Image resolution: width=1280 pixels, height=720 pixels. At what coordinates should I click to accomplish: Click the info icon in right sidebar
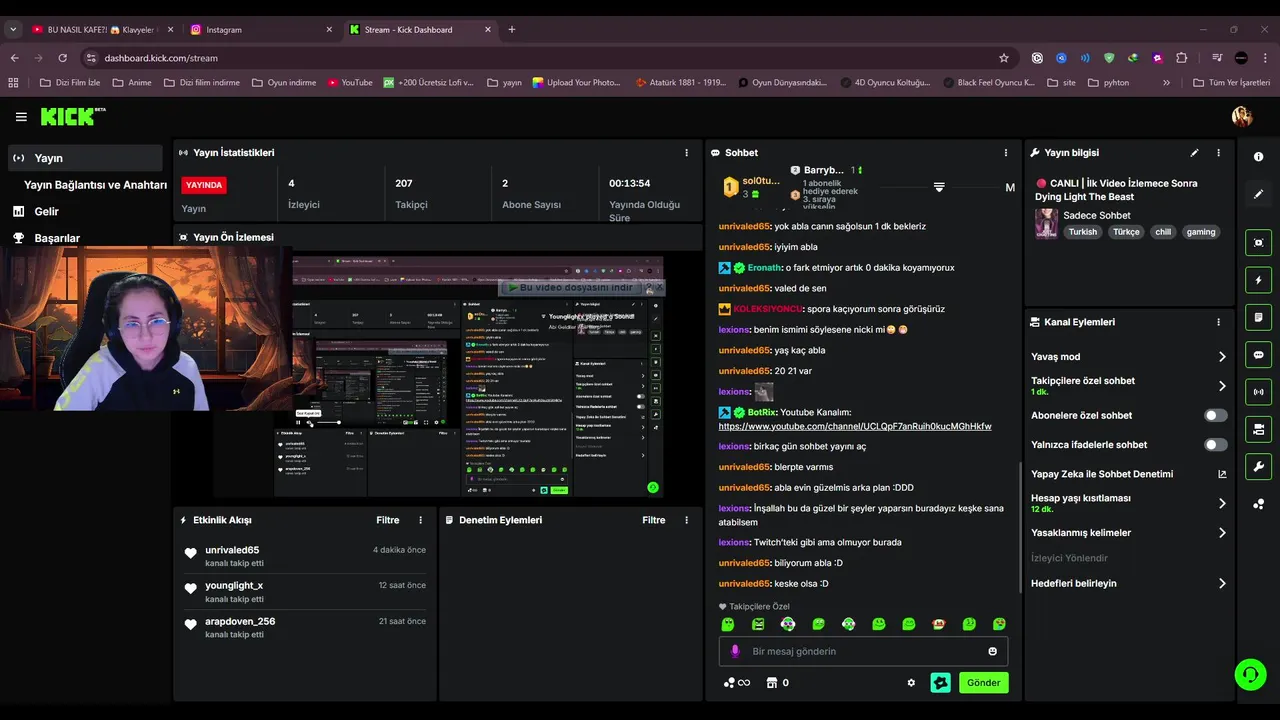point(1258,157)
